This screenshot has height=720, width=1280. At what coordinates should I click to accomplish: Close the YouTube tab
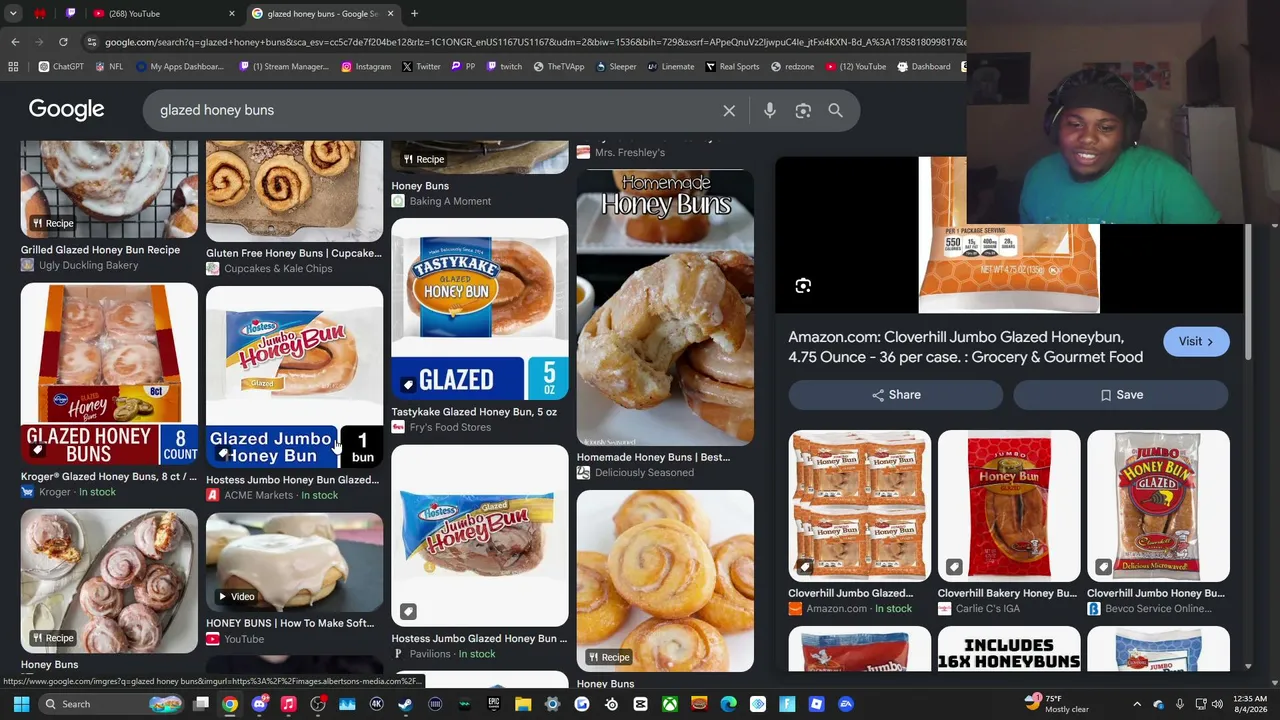point(232,14)
